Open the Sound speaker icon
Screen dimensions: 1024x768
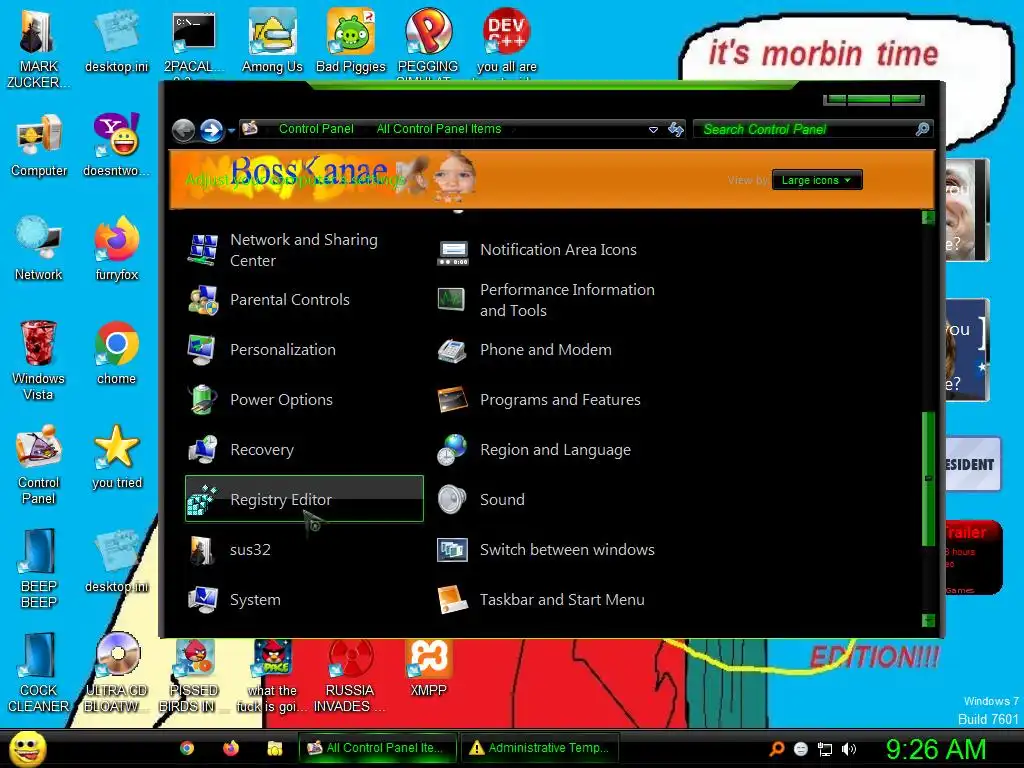coord(453,500)
